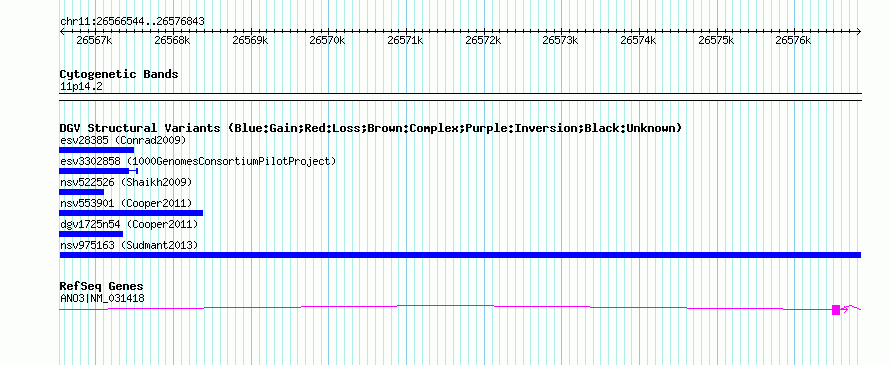Image resolution: width=890 pixels, height=365 pixels.
Task: Click the DGV Structural Variants track title
Action: [x=371, y=128]
